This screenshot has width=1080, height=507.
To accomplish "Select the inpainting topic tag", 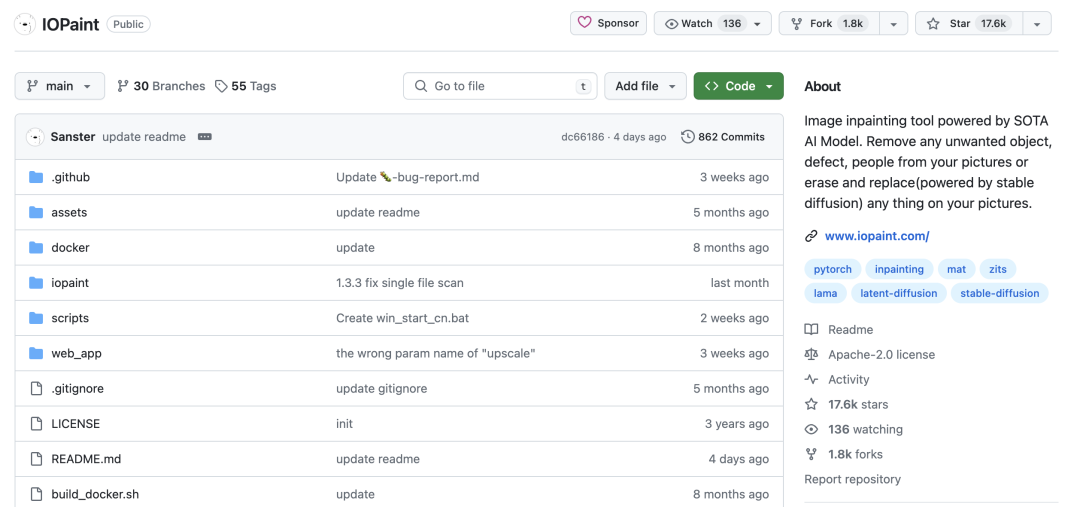I will [899, 269].
